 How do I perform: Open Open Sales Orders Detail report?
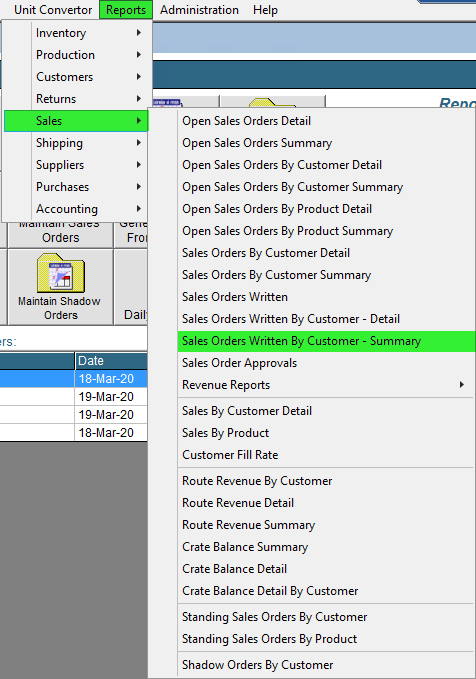pos(326,121)
